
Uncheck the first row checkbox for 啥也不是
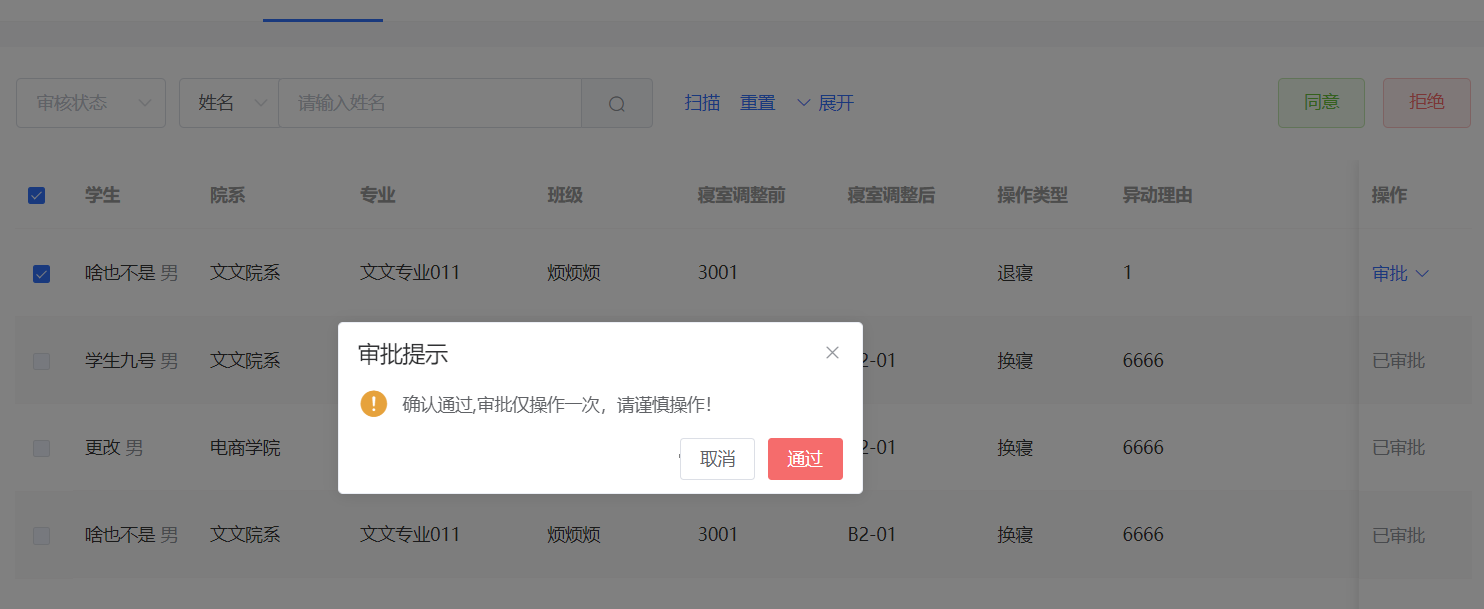click(x=41, y=273)
